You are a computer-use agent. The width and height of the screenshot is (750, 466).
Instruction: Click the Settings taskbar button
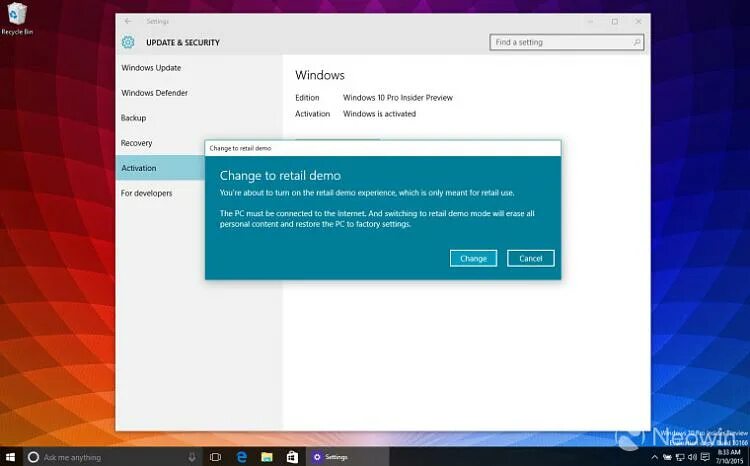click(347, 457)
